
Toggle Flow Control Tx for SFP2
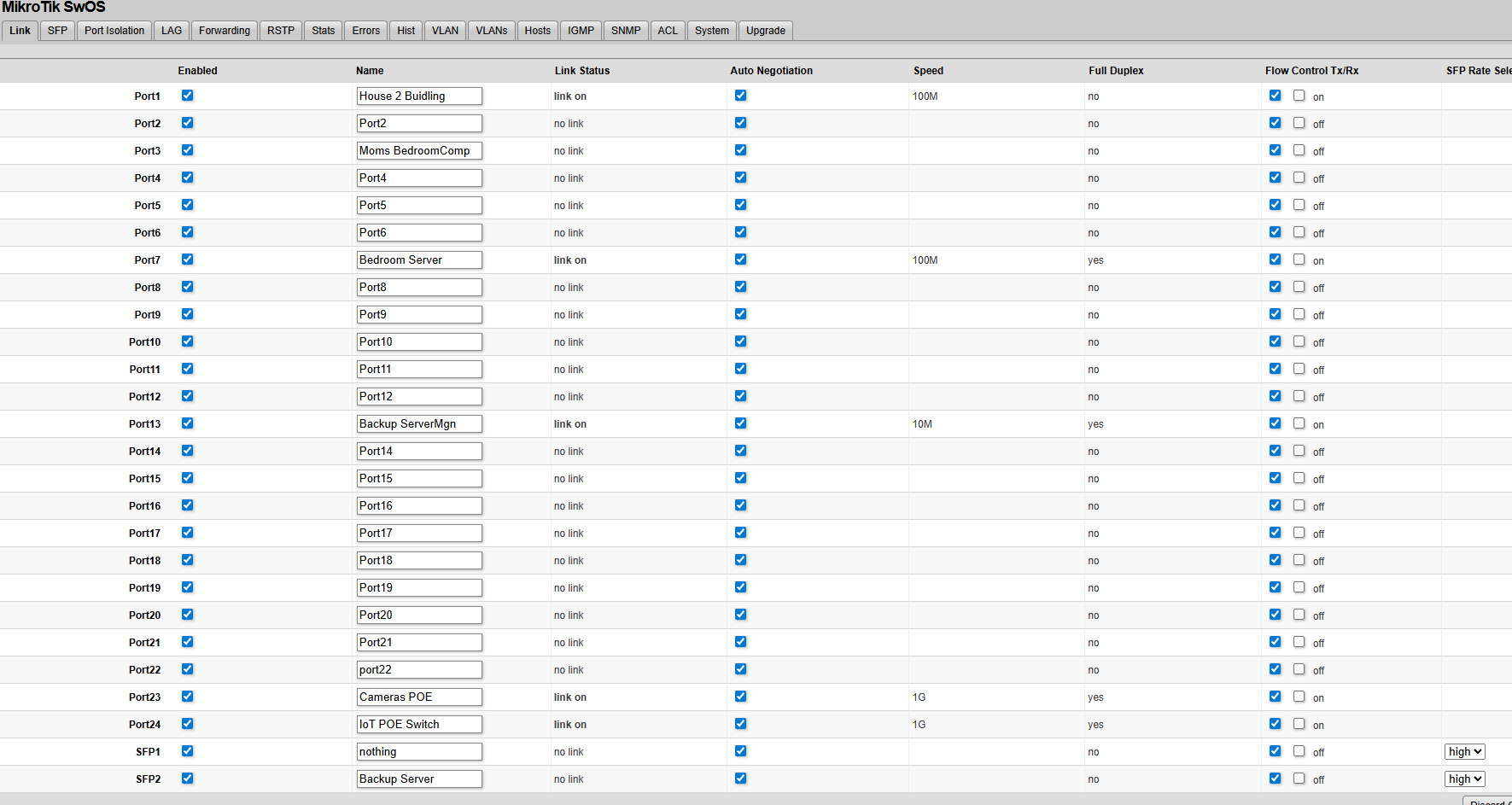click(x=1276, y=779)
